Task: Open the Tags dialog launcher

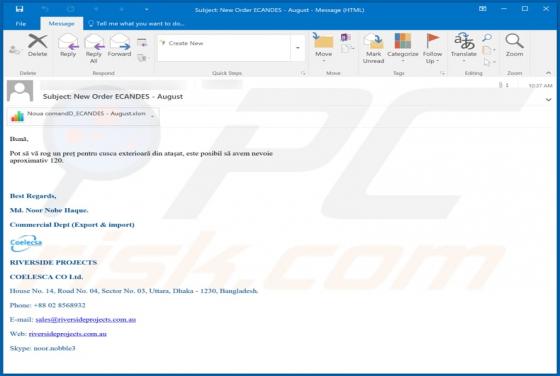Action: (x=443, y=73)
